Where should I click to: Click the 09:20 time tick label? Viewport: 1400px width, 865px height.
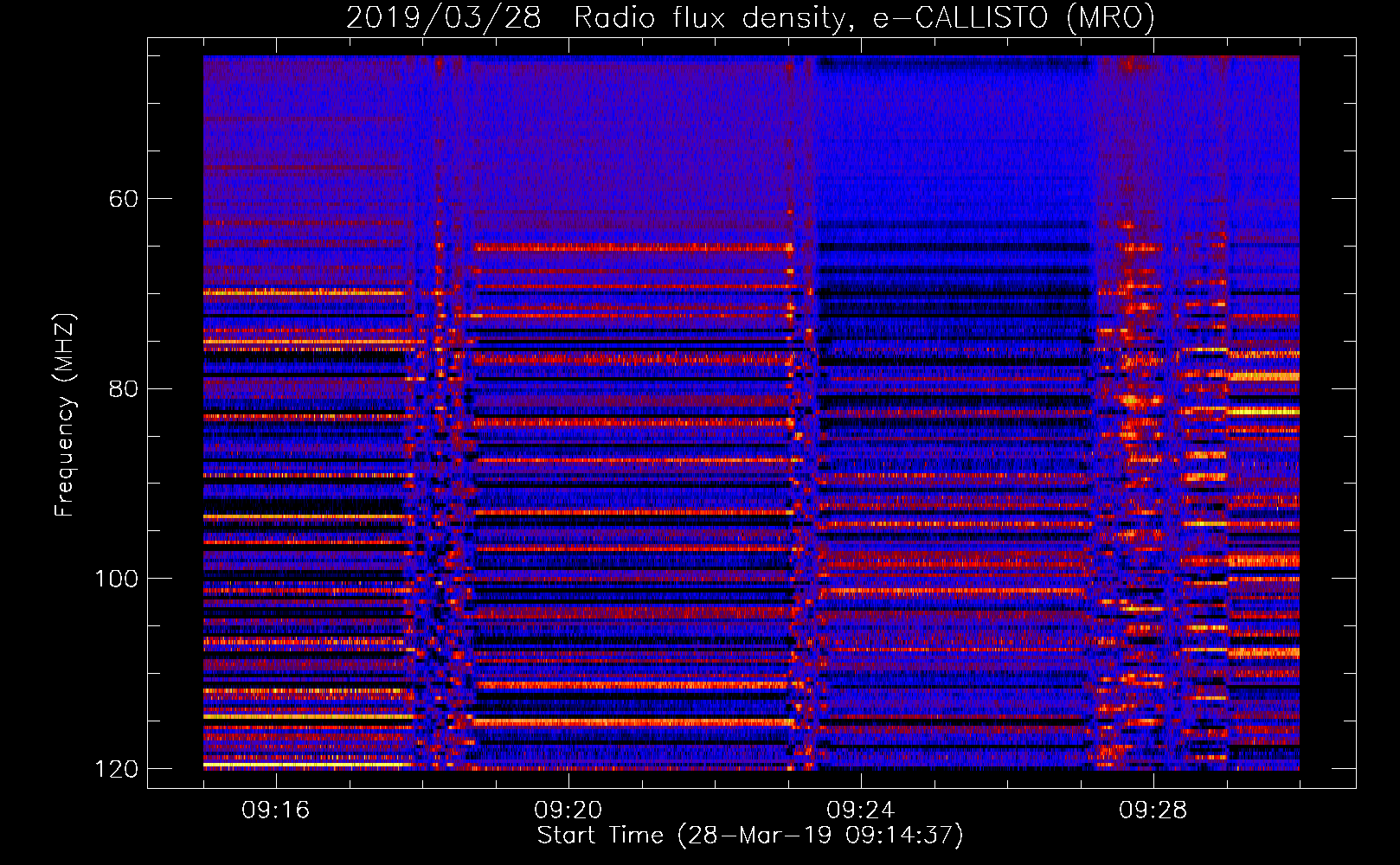click(x=568, y=811)
